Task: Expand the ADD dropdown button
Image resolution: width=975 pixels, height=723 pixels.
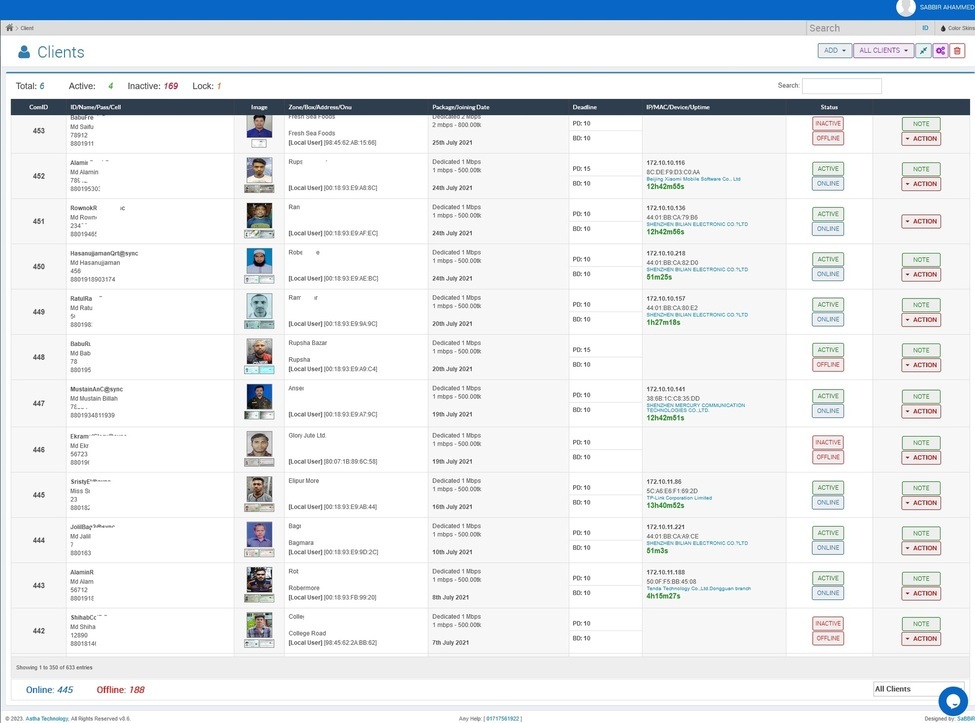Action: tap(833, 51)
